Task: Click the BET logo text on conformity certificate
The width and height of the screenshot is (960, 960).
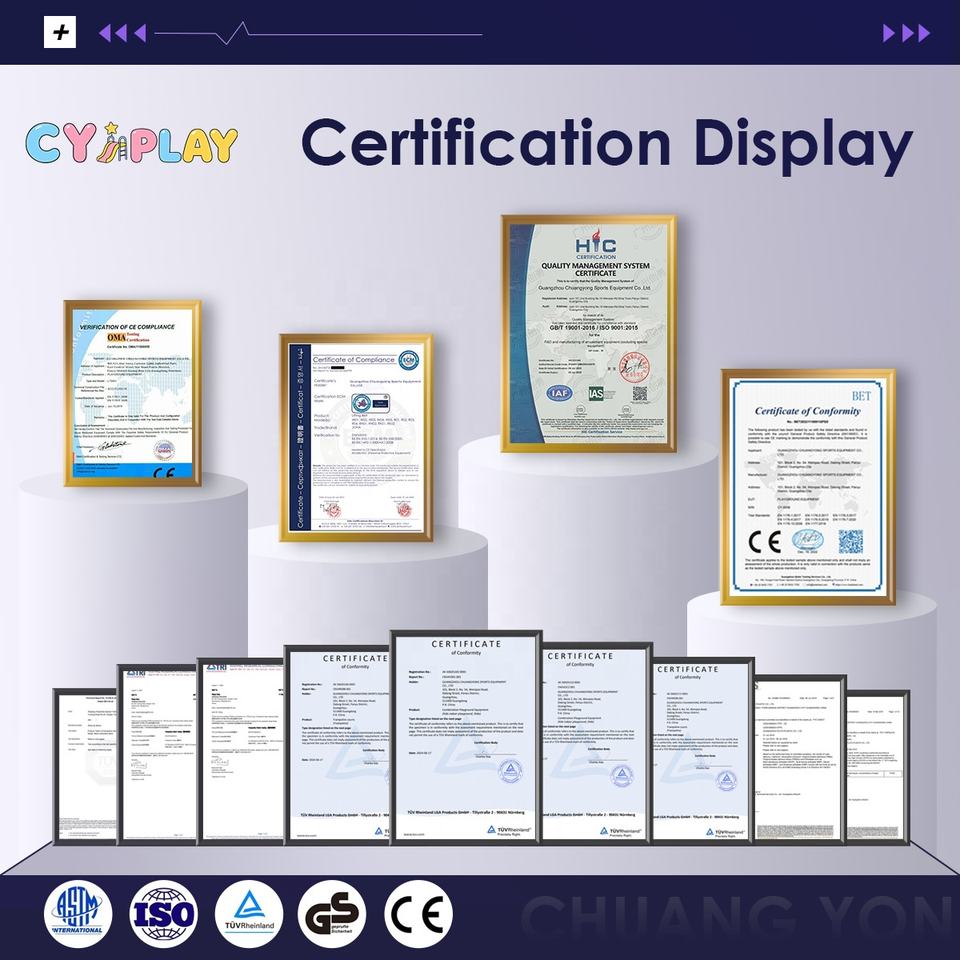Action: [x=861, y=396]
